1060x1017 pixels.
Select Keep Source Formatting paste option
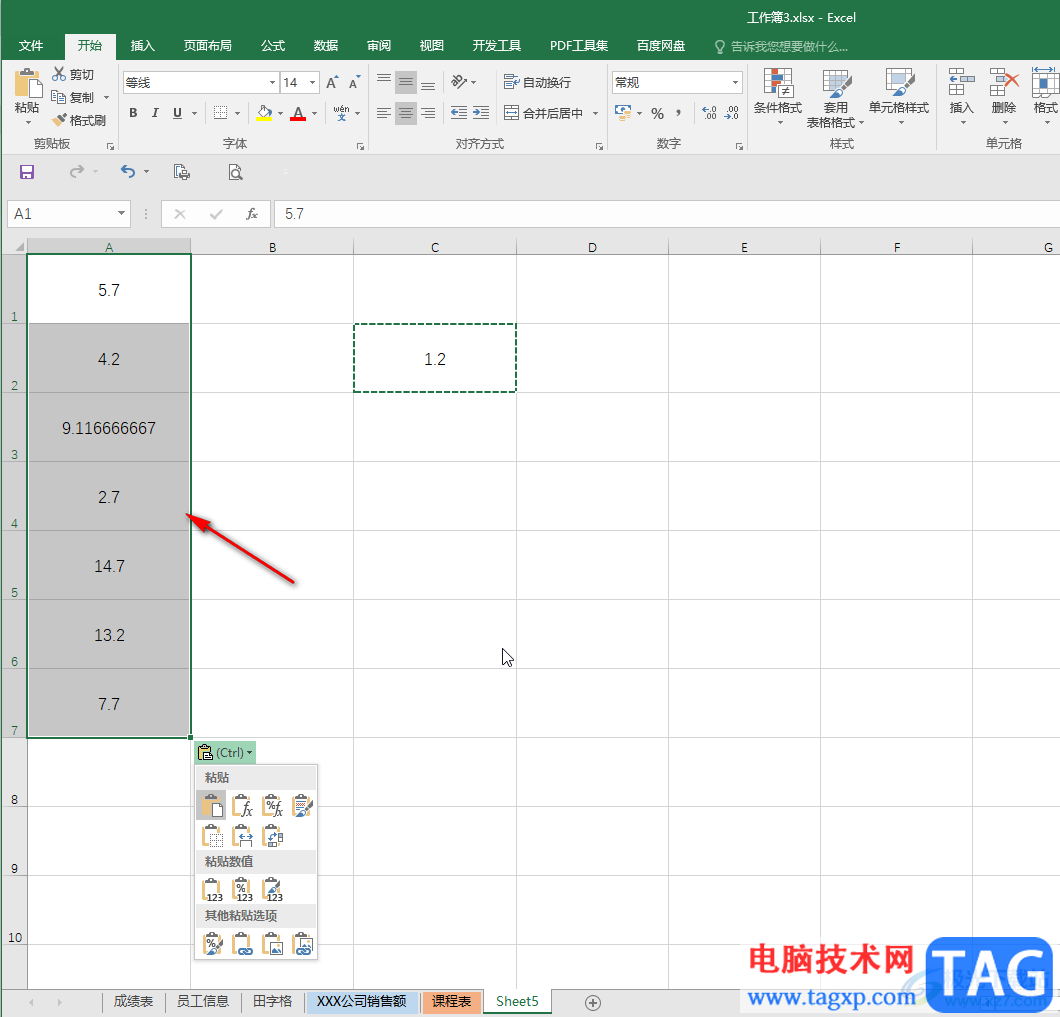tap(302, 805)
